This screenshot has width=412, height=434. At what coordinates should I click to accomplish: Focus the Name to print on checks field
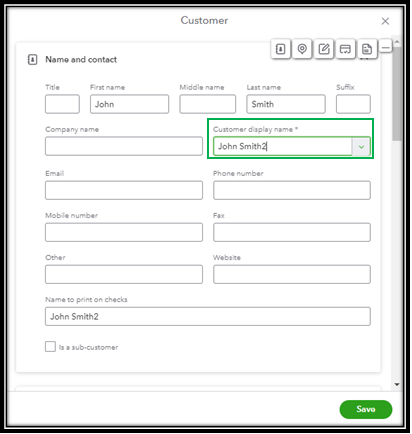click(x=208, y=316)
